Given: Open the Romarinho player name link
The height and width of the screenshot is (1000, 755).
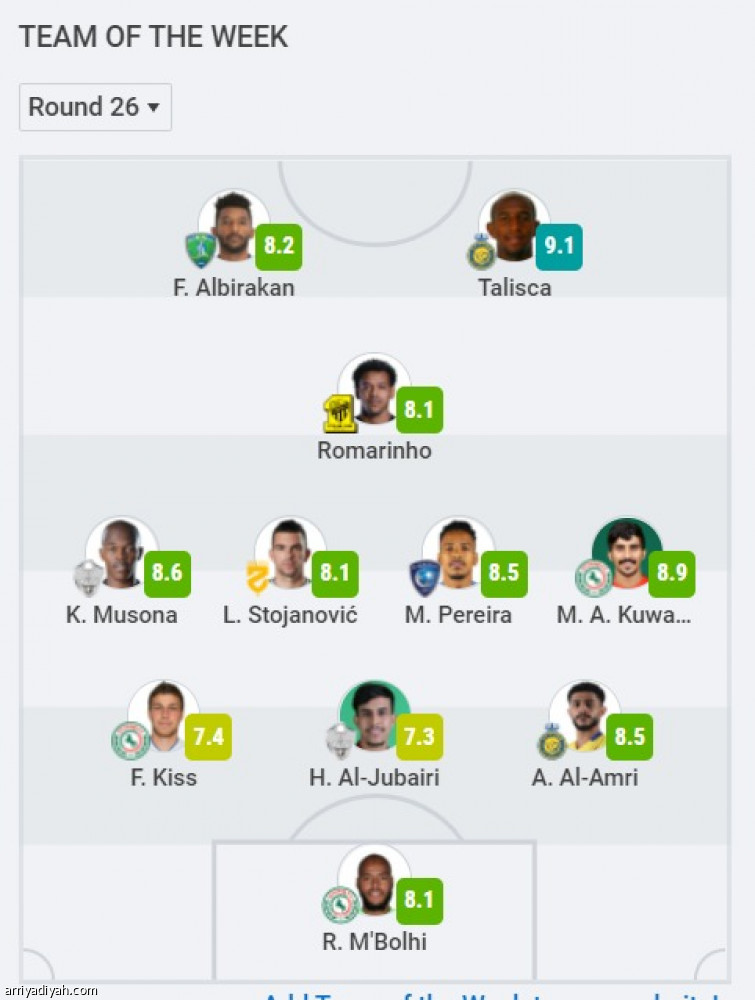Looking at the screenshot, I should (x=374, y=451).
